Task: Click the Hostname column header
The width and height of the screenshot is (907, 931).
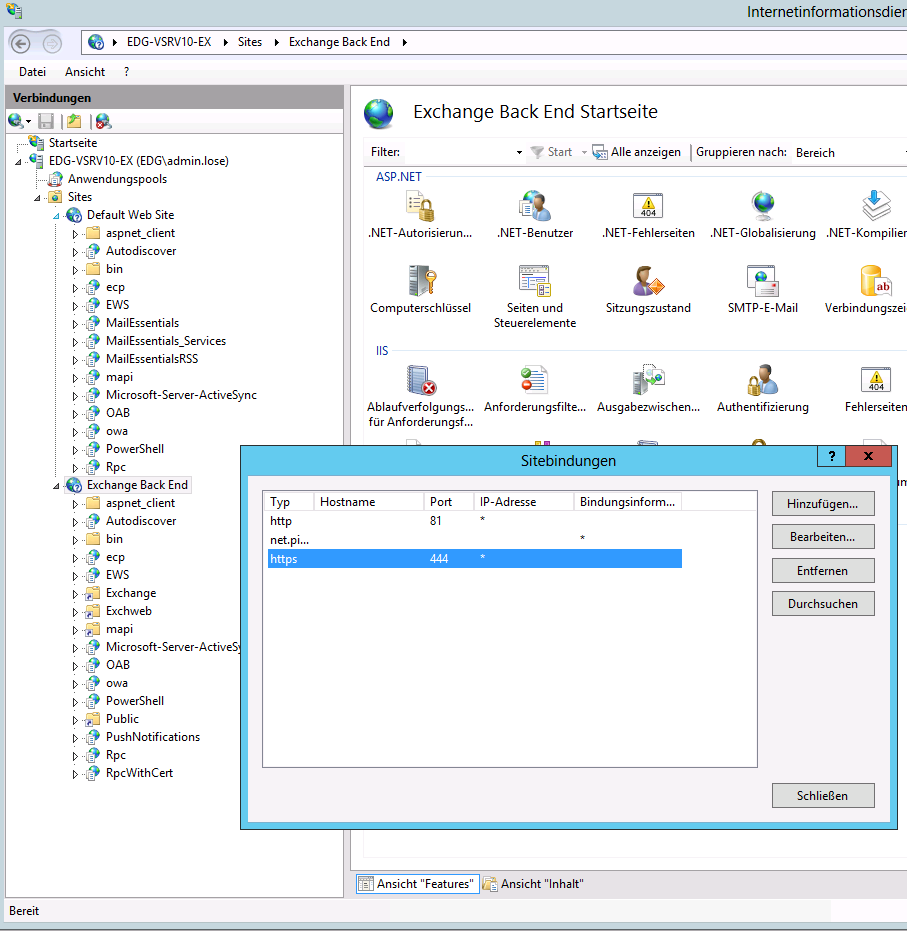Action: coord(368,502)
